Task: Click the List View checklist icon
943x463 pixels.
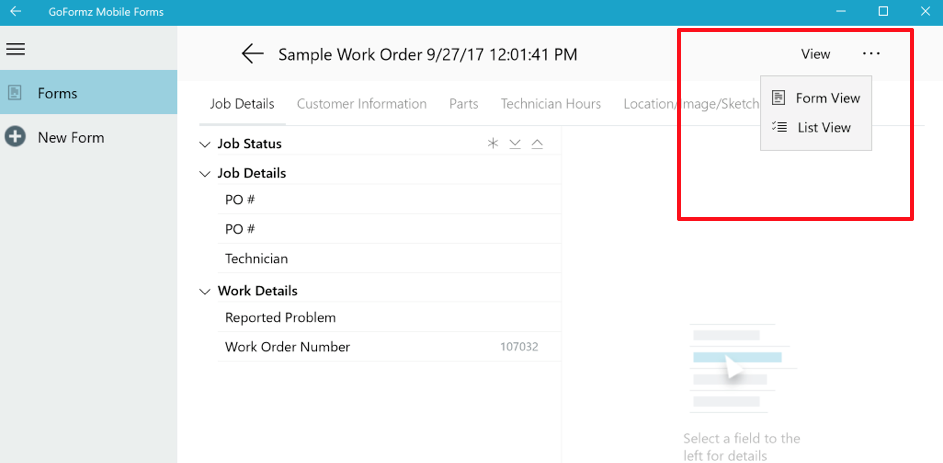Action: point(779,127)
